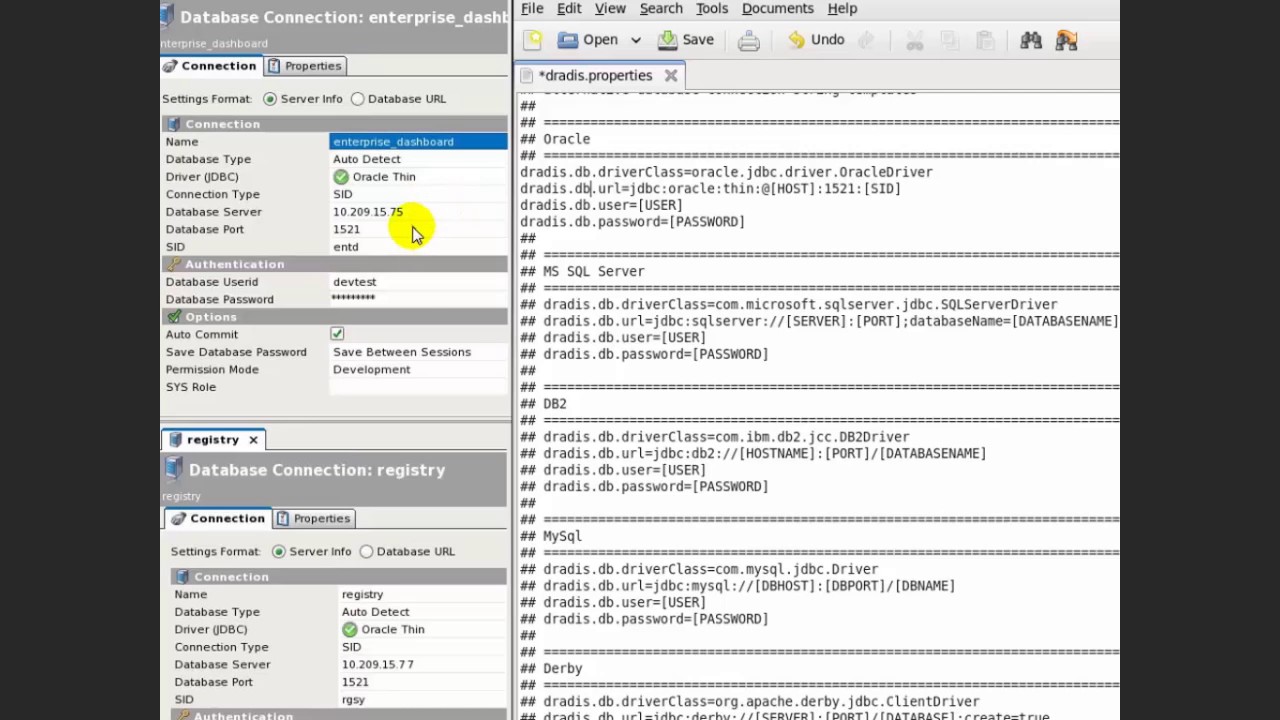Click the dradis.db.user=[USER] Oracle line

click(x=601, y=205)
